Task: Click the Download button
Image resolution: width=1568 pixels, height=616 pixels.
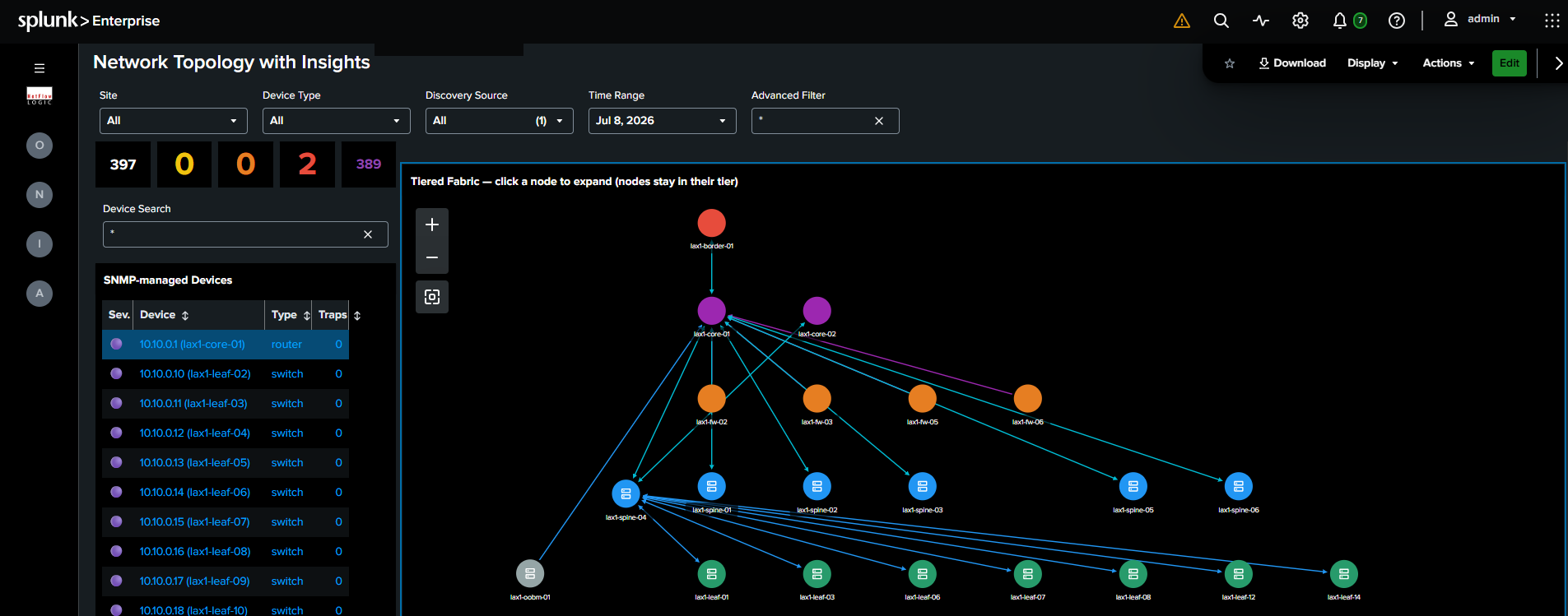Action: (x=1292, y=63)
